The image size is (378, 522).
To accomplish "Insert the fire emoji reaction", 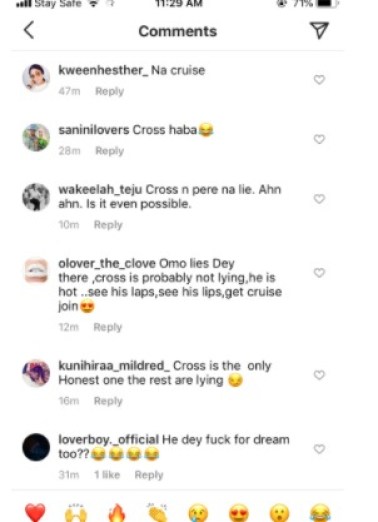I will click(x=117, y=512).
